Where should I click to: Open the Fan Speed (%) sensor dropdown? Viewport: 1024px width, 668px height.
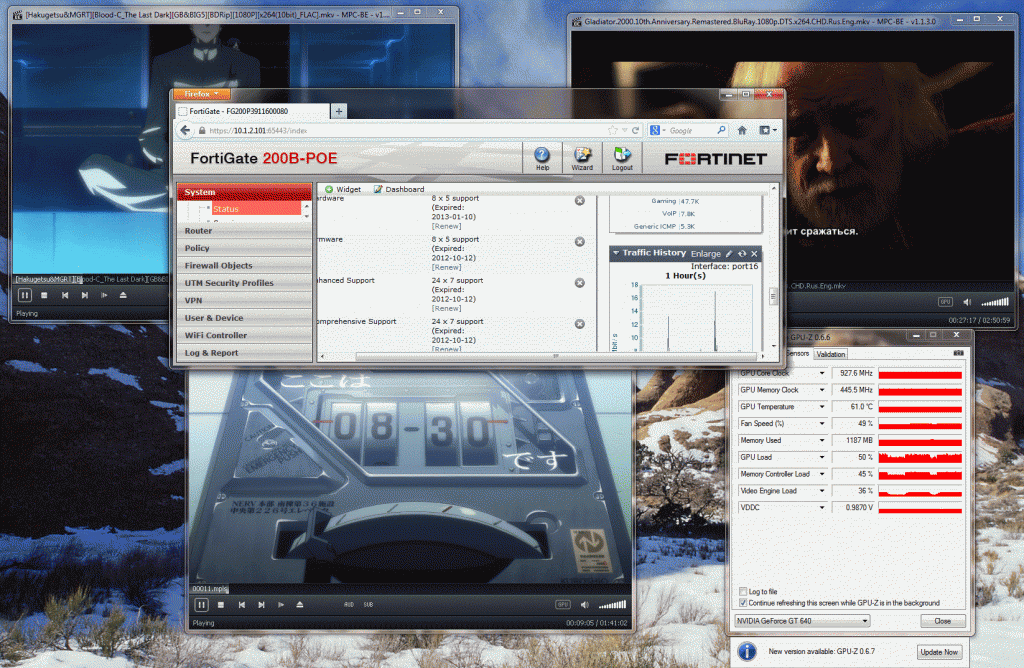click(822, 424)
